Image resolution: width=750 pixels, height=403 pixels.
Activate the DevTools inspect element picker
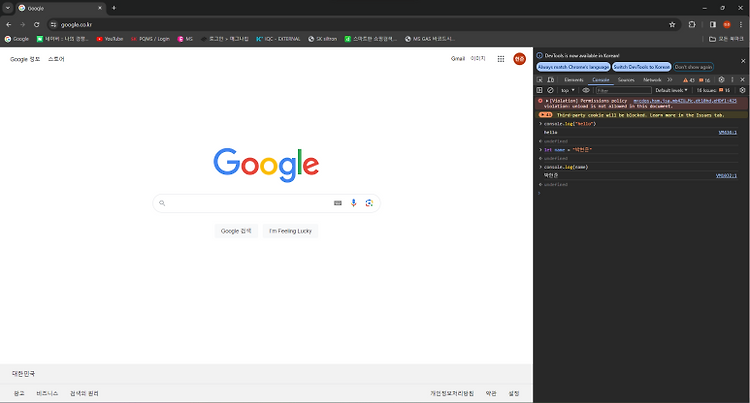pos(540,80)
